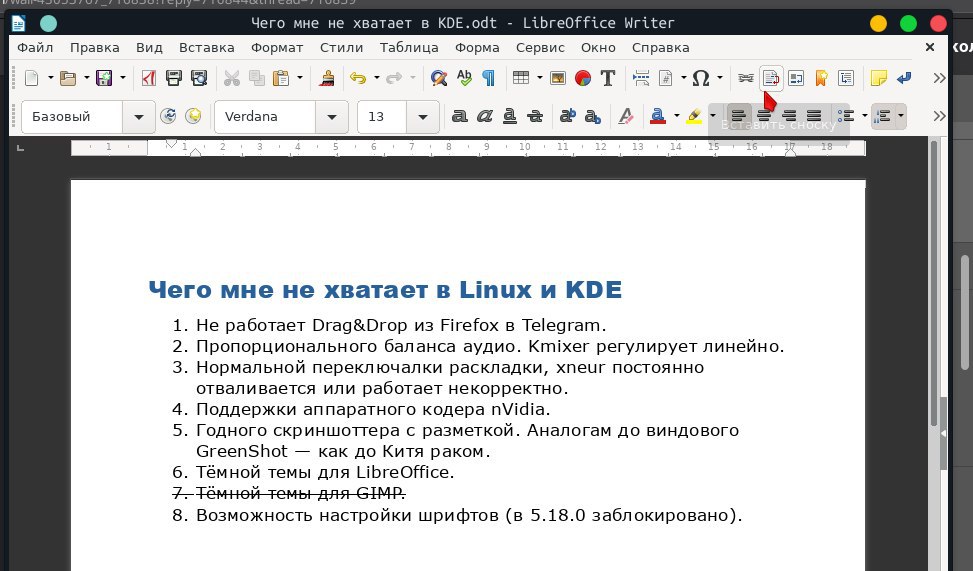This screenshot has width=973, height=571.
Task: Insert a bookmark from toolbar
Action: pos(821,78)
